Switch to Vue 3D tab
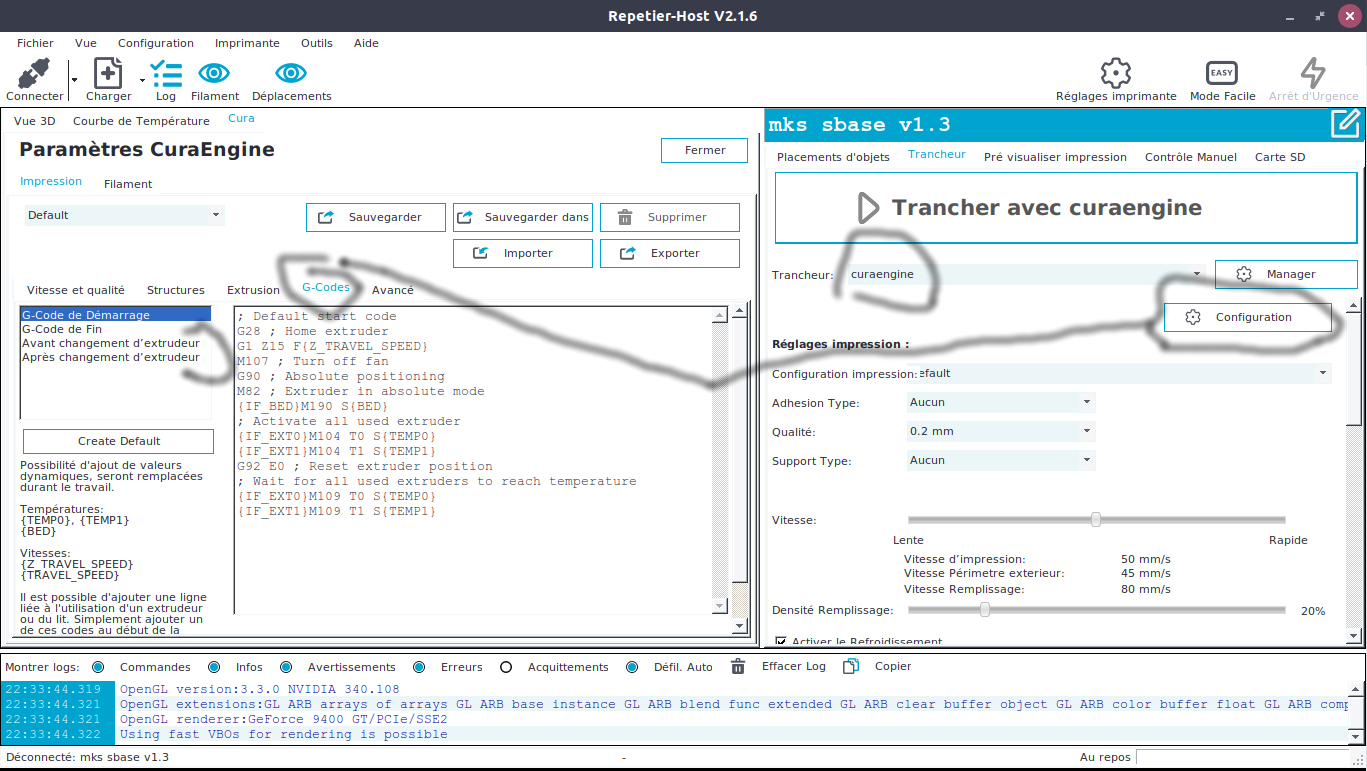The image size is (1367, 771). pos(35,121)
